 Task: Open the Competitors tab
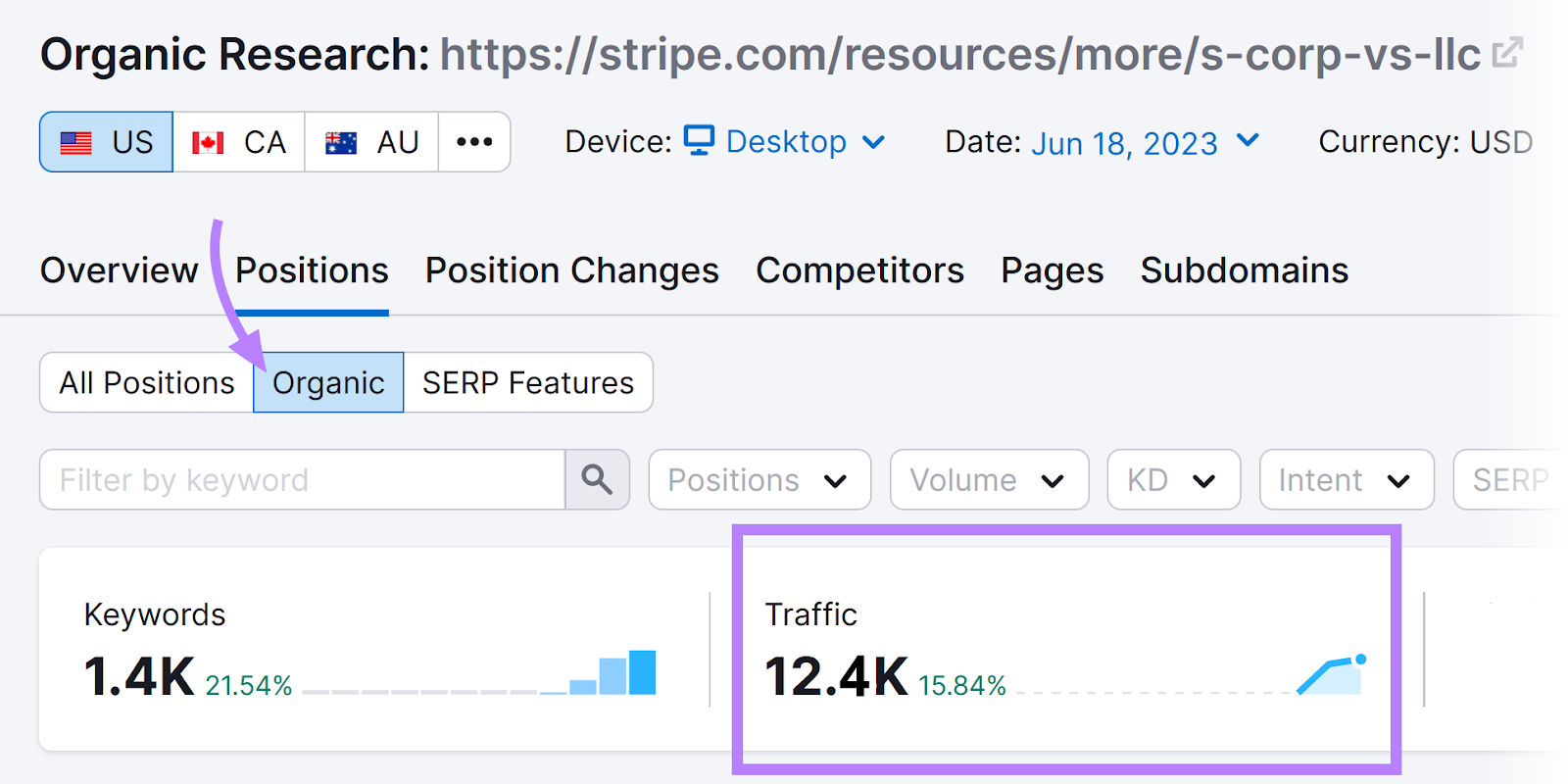859,270
